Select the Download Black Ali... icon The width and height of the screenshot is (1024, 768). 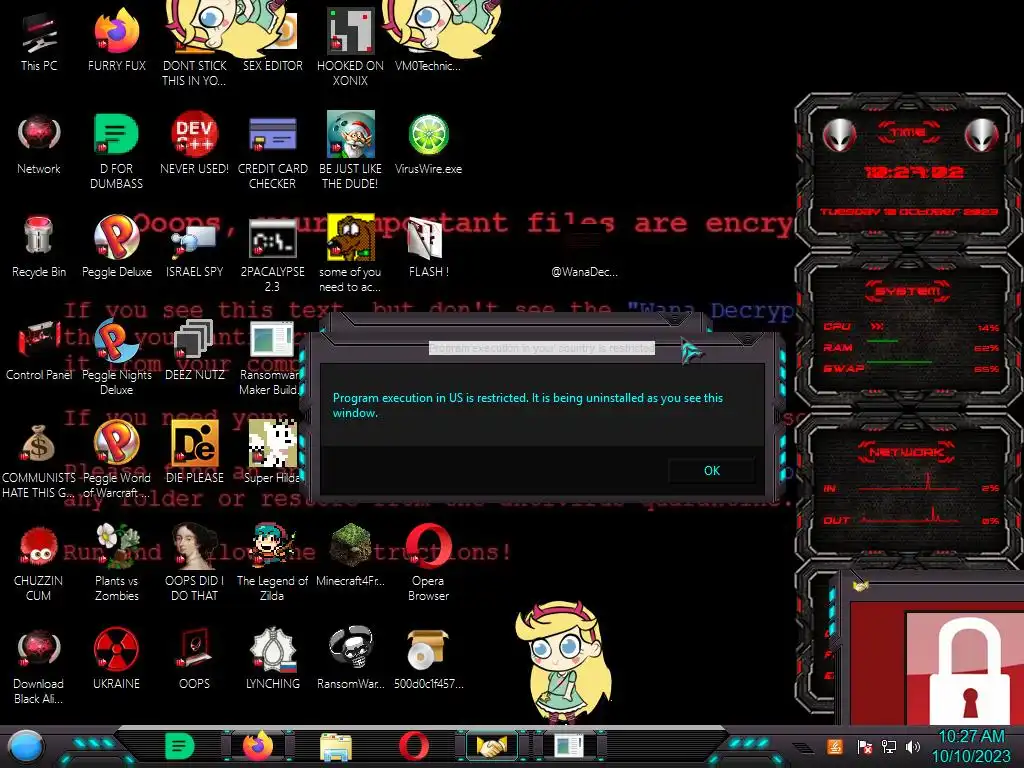pos(39,667)
